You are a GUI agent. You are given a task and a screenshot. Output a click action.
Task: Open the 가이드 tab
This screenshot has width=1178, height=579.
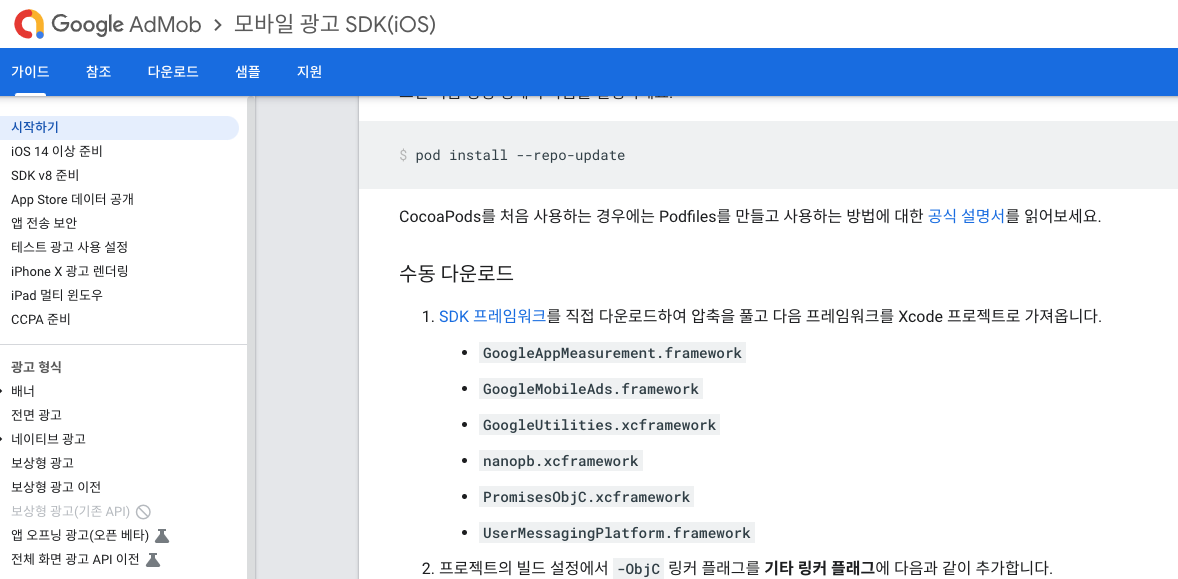pos(30,72)
